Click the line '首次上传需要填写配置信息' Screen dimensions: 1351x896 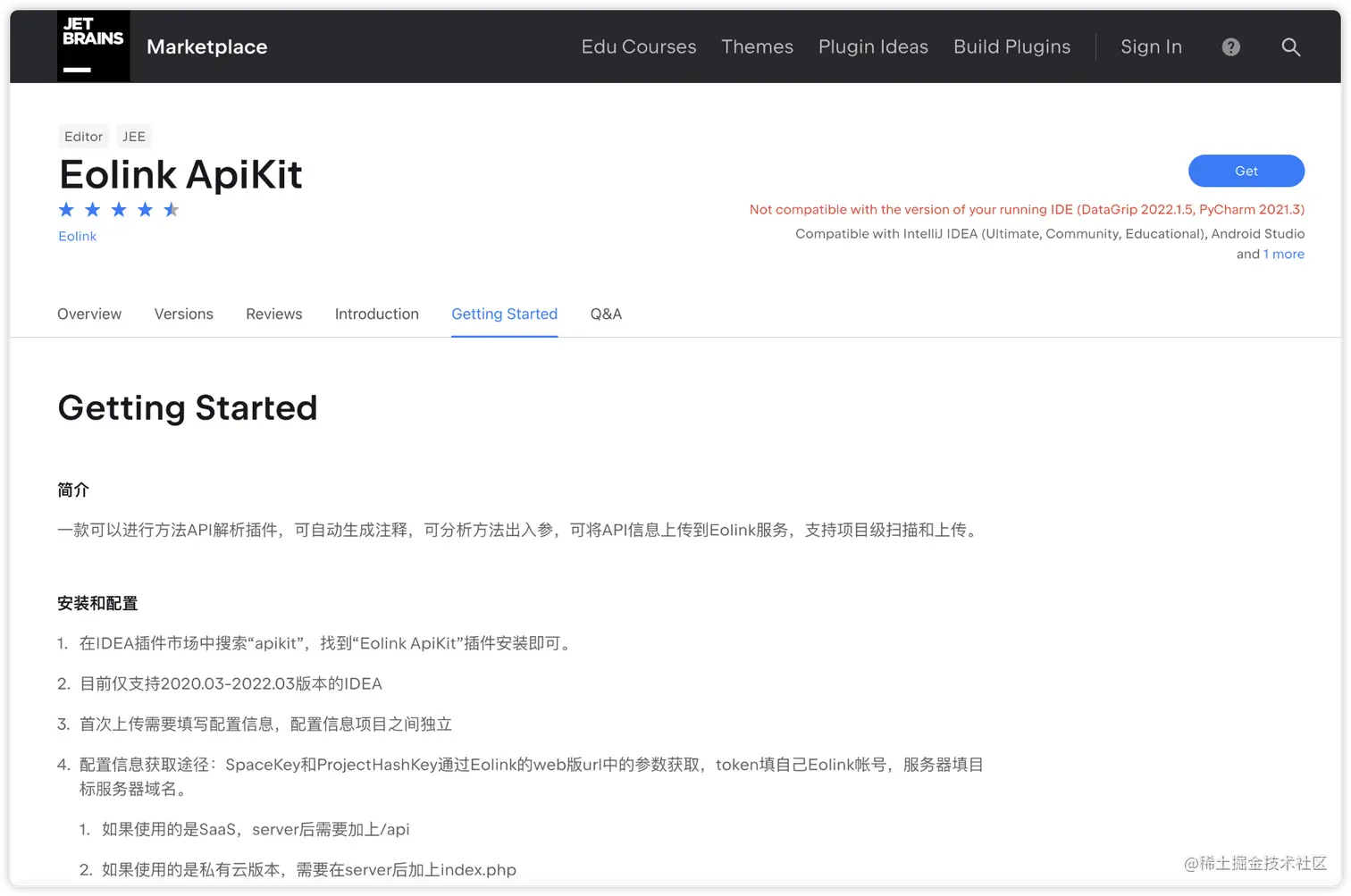click(x=265, y=724)
